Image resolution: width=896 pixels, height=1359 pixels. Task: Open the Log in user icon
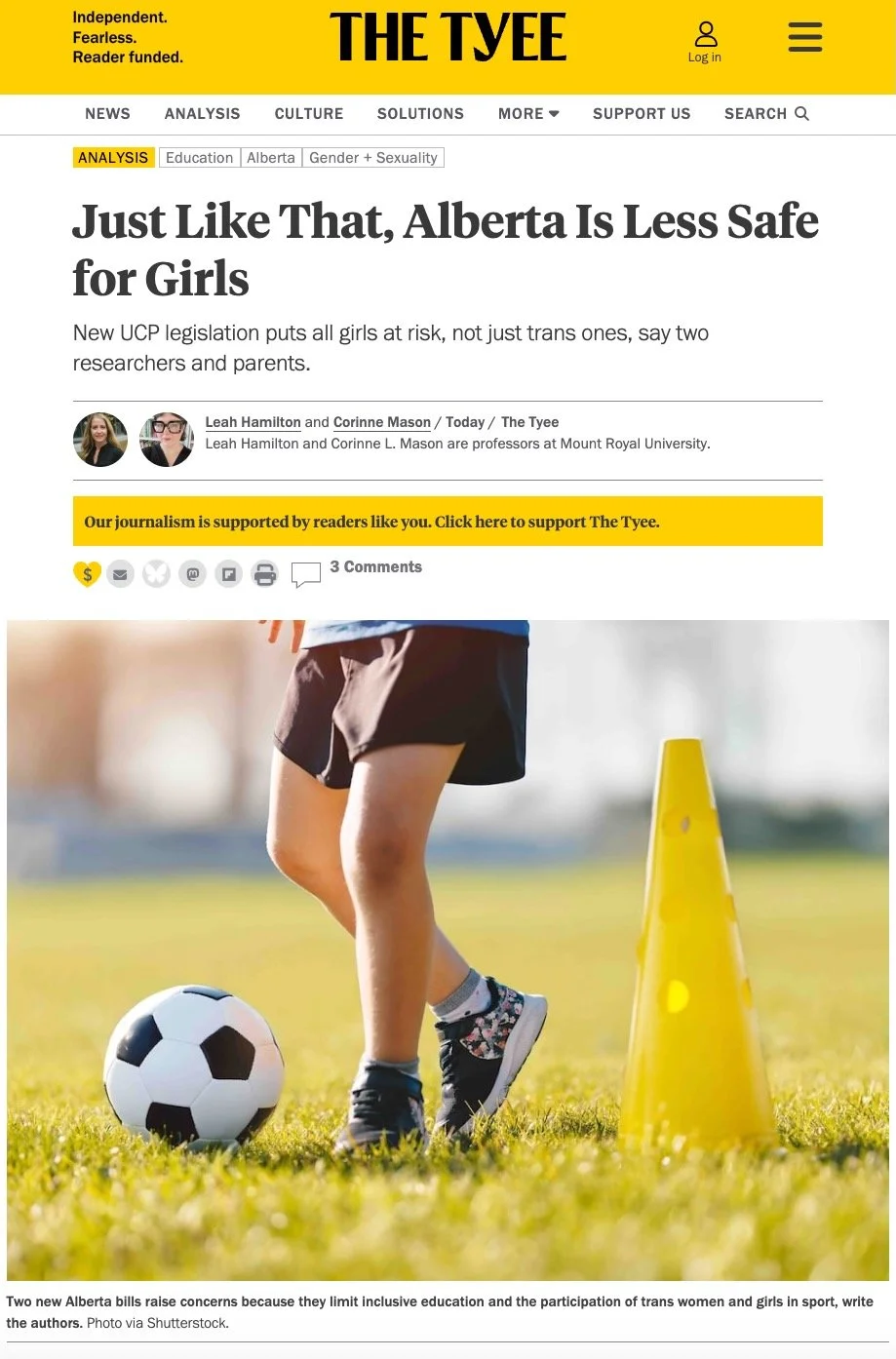point(705,43)
